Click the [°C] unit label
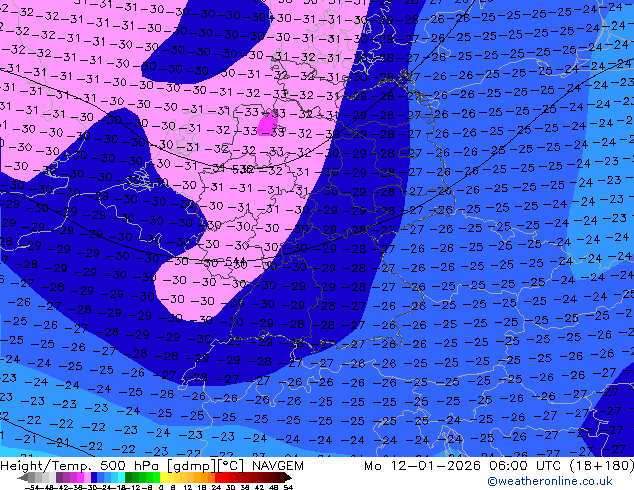The height and width of the screenshot is (490, 634). pos(230,466)
